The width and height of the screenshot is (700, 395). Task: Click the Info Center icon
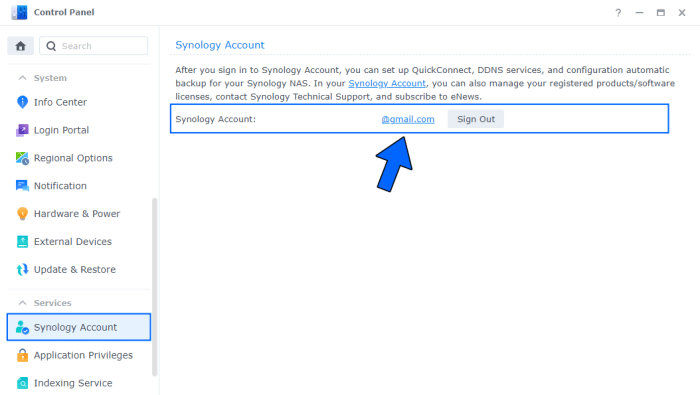click(22, 102)
